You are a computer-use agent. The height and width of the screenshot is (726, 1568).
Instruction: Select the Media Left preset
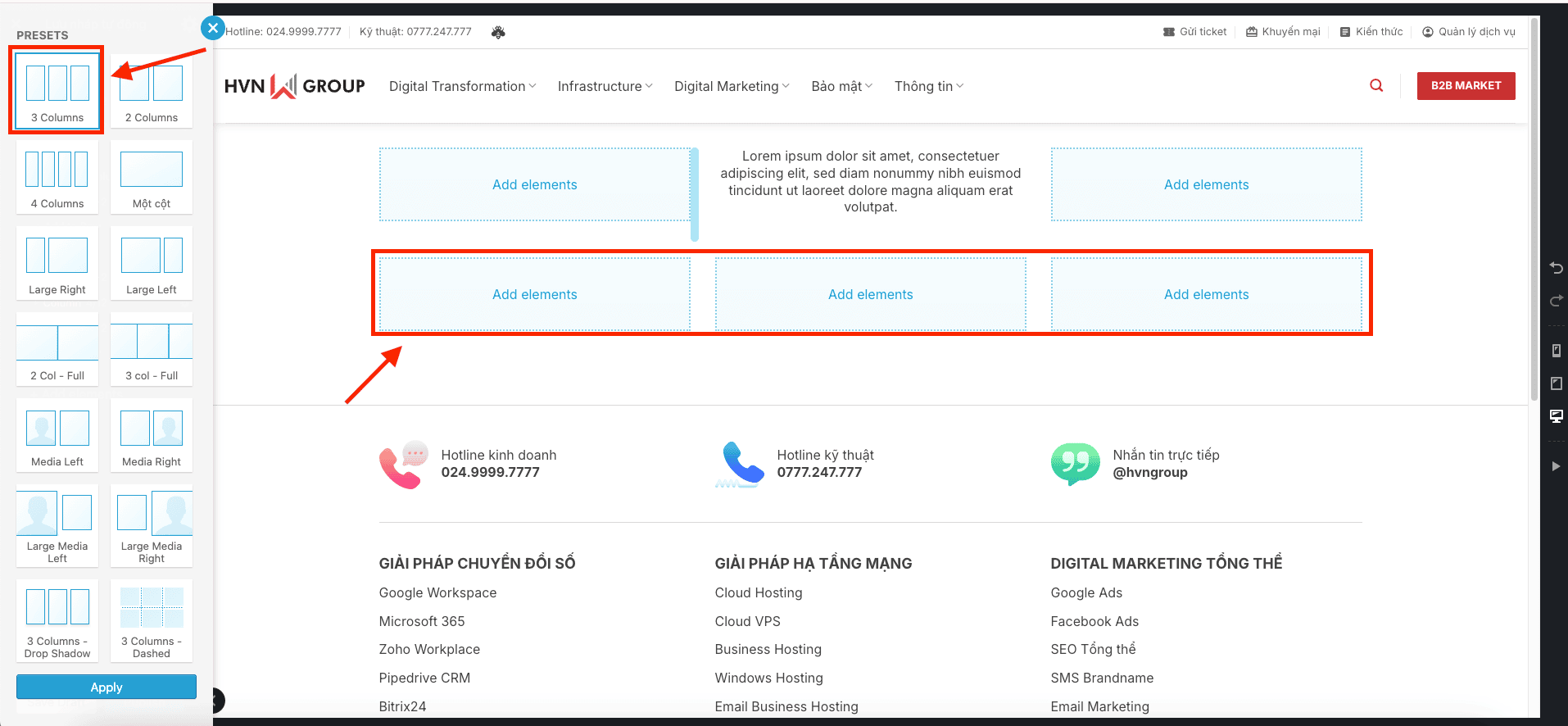pyautogui.click(x=57, y=435)
